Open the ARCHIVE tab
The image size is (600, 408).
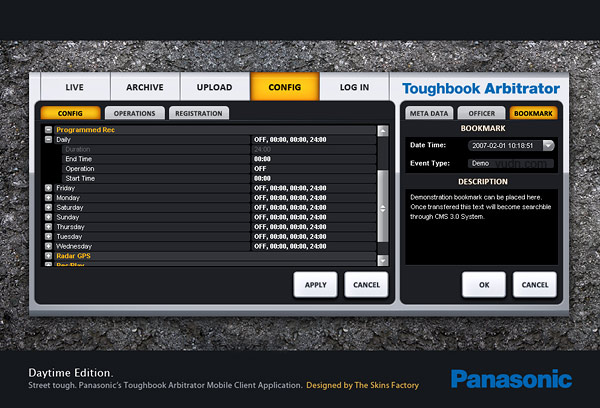coord(145,87)
